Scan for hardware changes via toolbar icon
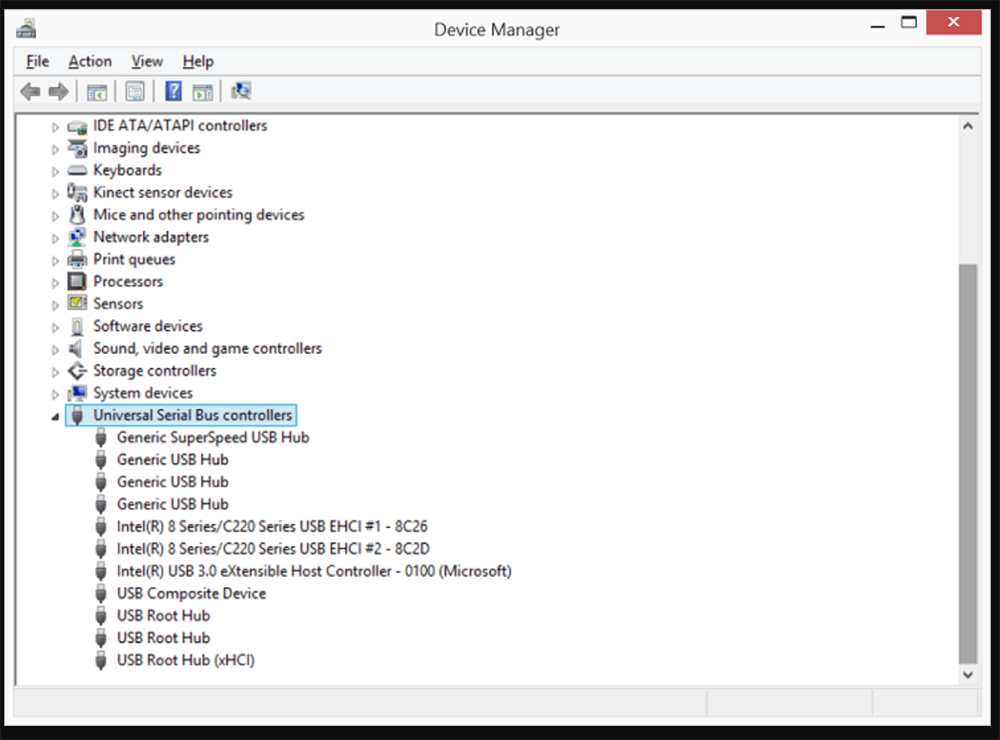 coord(241,91)
